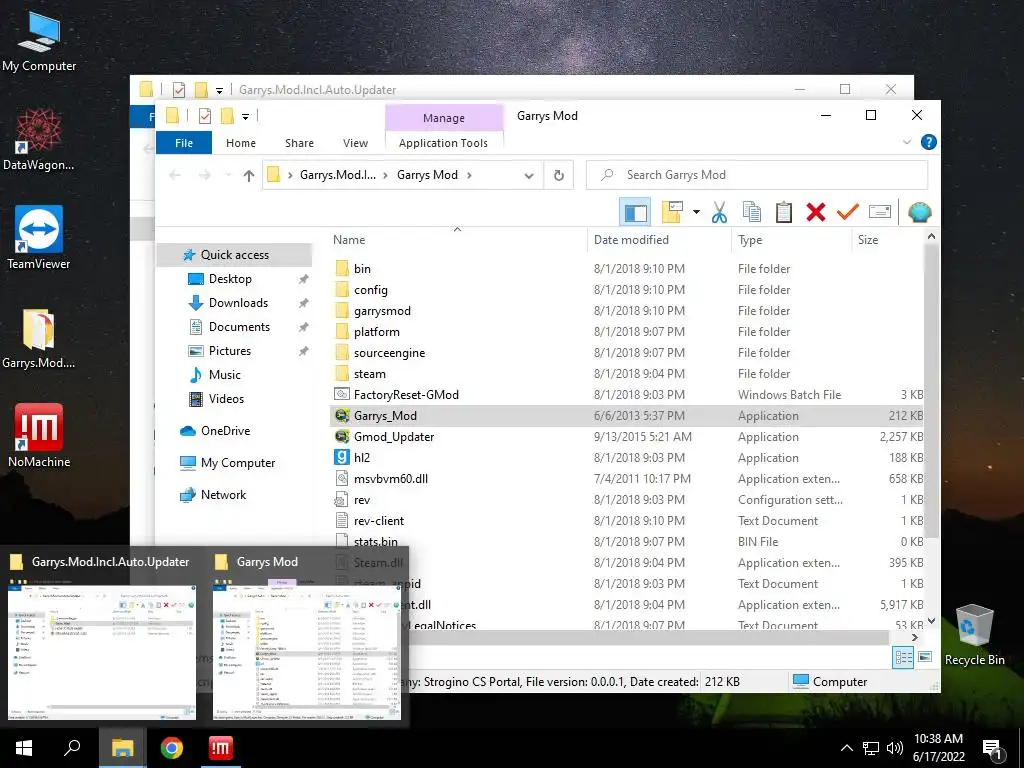Screen dimensions: 1024x768
Task: Open DataWagon desktop shortcut
Action: (39, 139)
